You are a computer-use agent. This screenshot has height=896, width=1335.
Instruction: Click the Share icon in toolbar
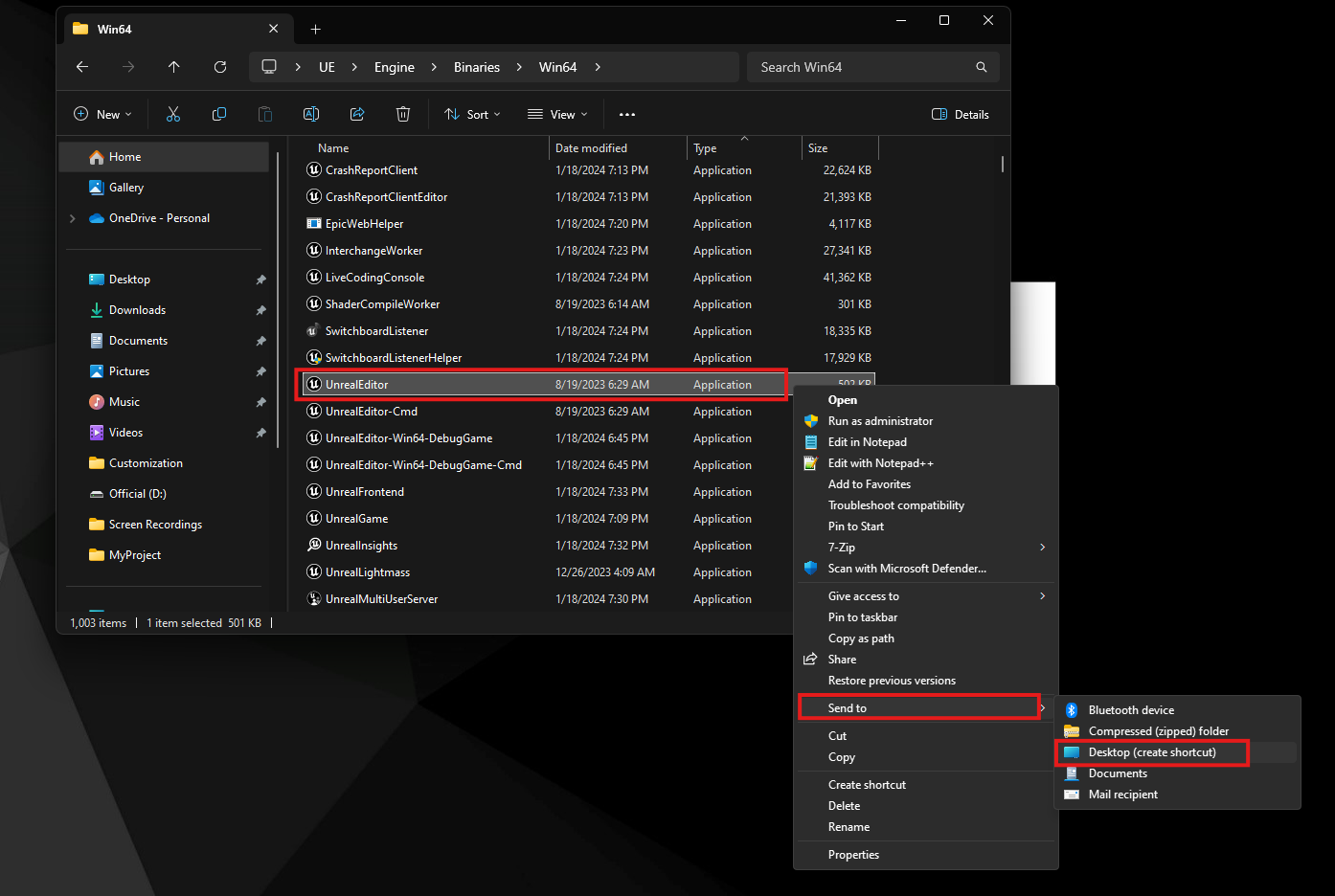point(357,115)
